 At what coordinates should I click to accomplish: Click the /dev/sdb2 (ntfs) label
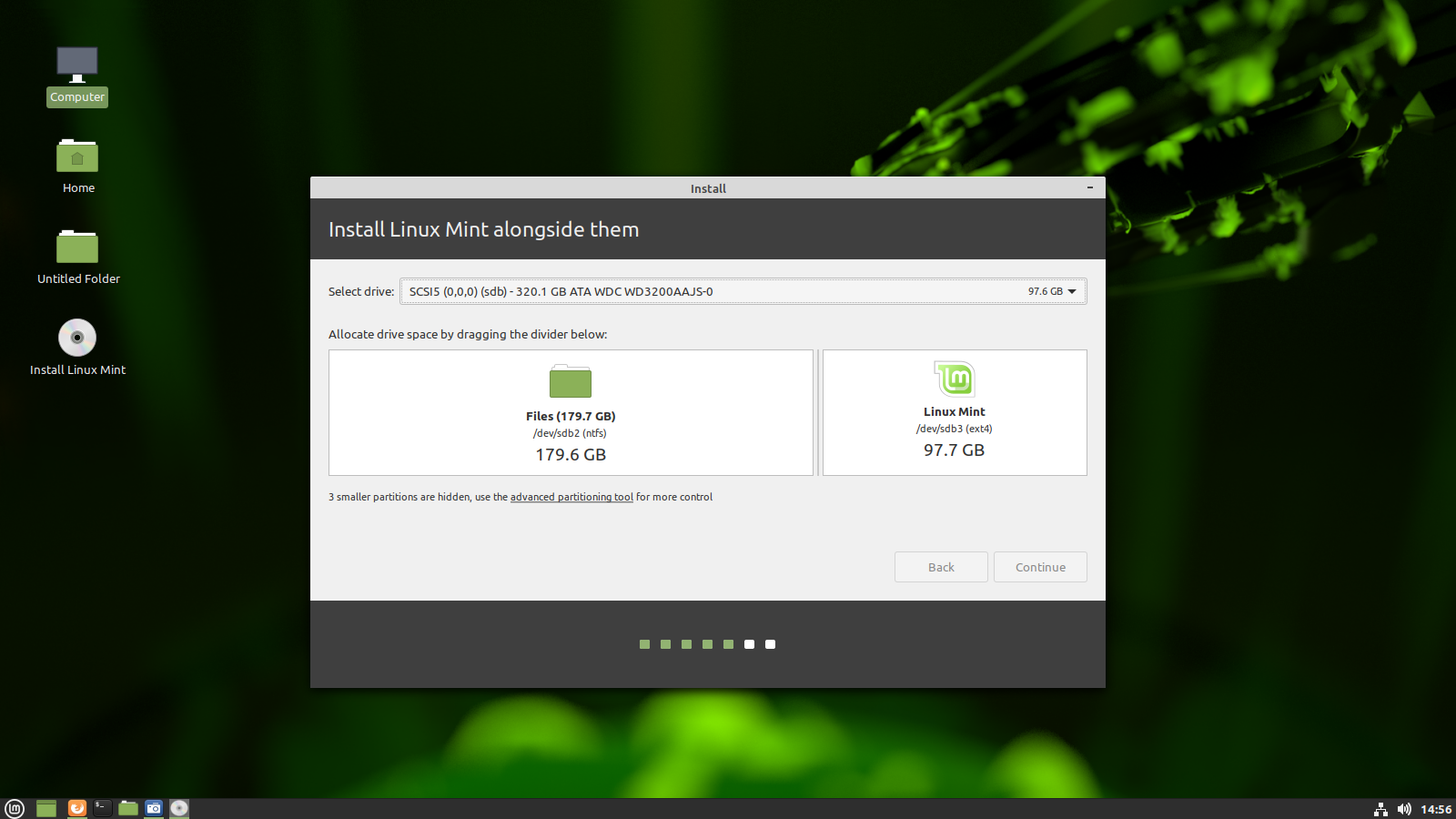coord(570,433)
